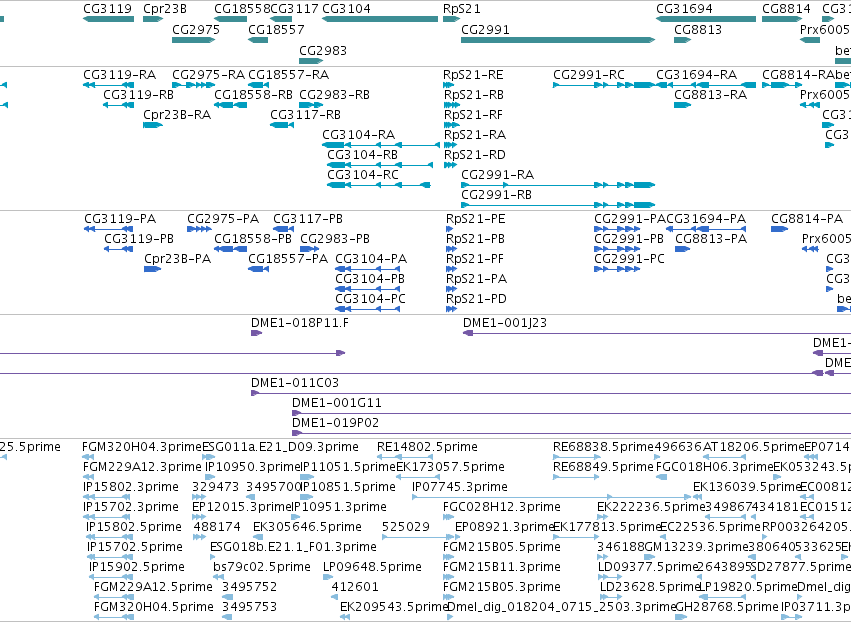The height and width of the screenshot is (622, 851).
Task: Click transcript Cpr23B-RA
Action: [153, 125]
